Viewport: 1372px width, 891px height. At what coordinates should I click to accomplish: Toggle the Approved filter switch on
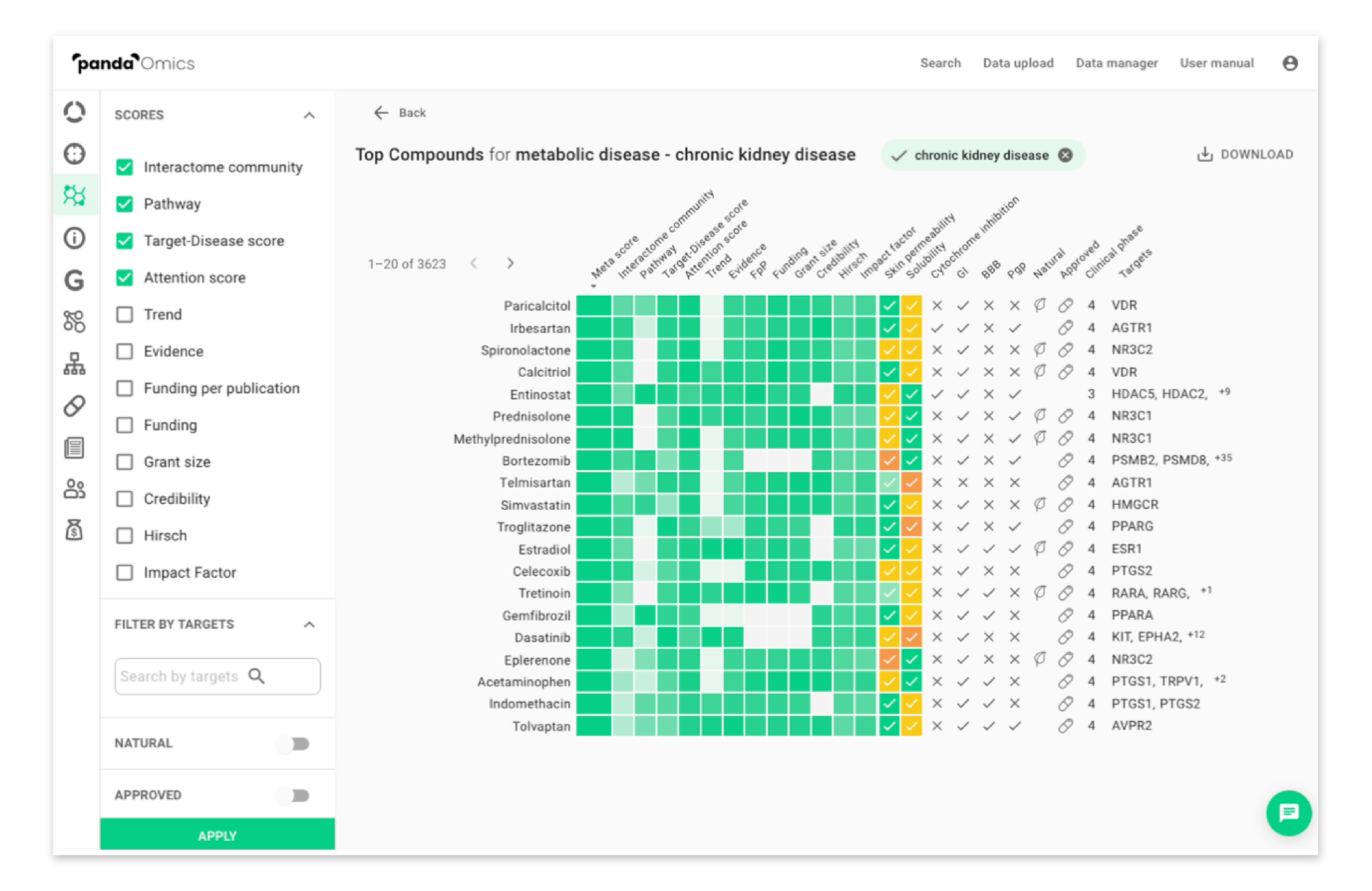click(292, 795)
